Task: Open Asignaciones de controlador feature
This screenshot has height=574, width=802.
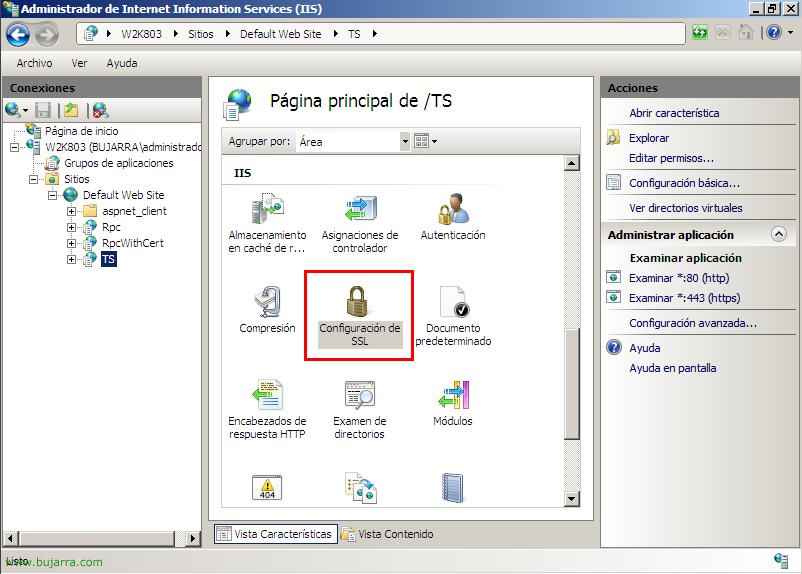Action: pos(360,223)
